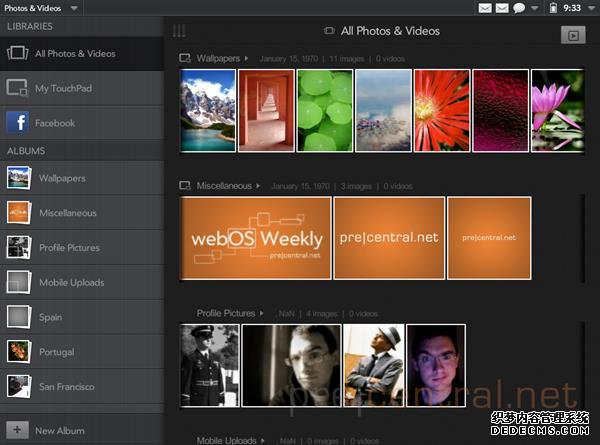This screenshot has height=445, width=600.
Task: Open the pink water lily wallpaper
Action: 558,111
